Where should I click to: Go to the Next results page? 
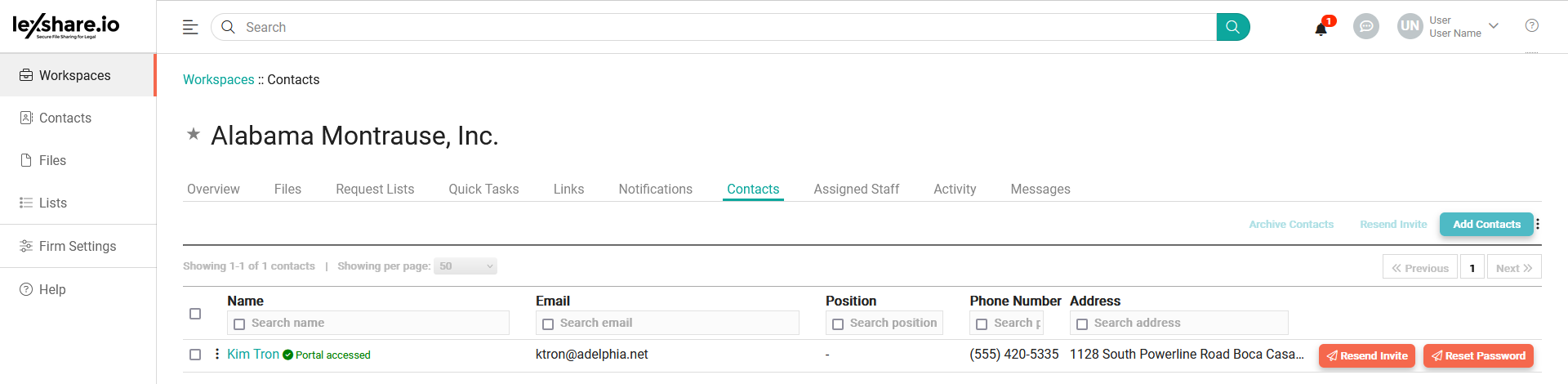1513,268
